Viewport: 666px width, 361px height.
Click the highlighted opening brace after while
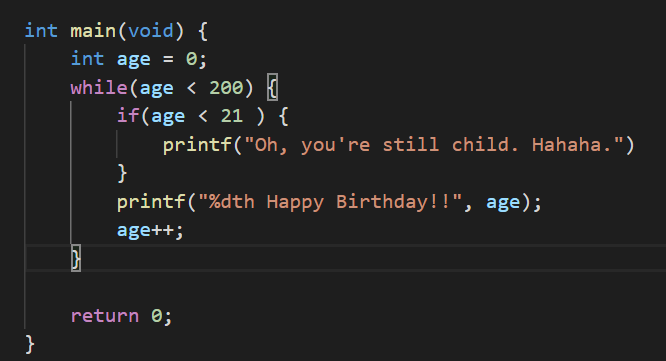tap(272, 88)
